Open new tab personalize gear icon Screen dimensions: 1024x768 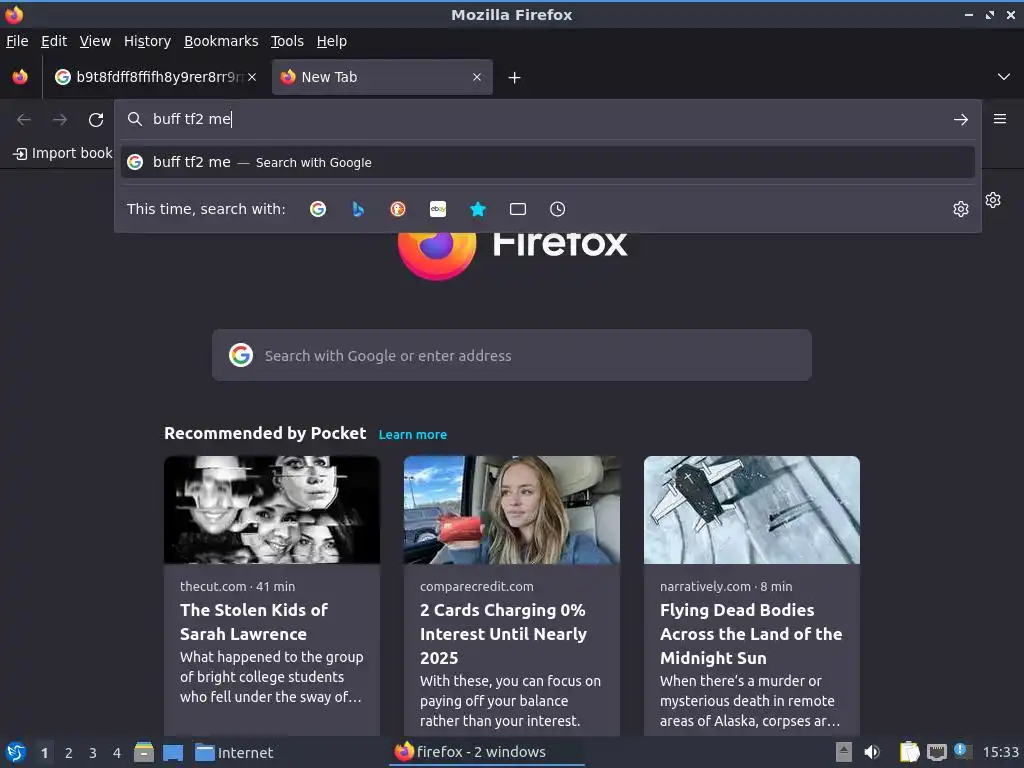click(x=993, y=200)
